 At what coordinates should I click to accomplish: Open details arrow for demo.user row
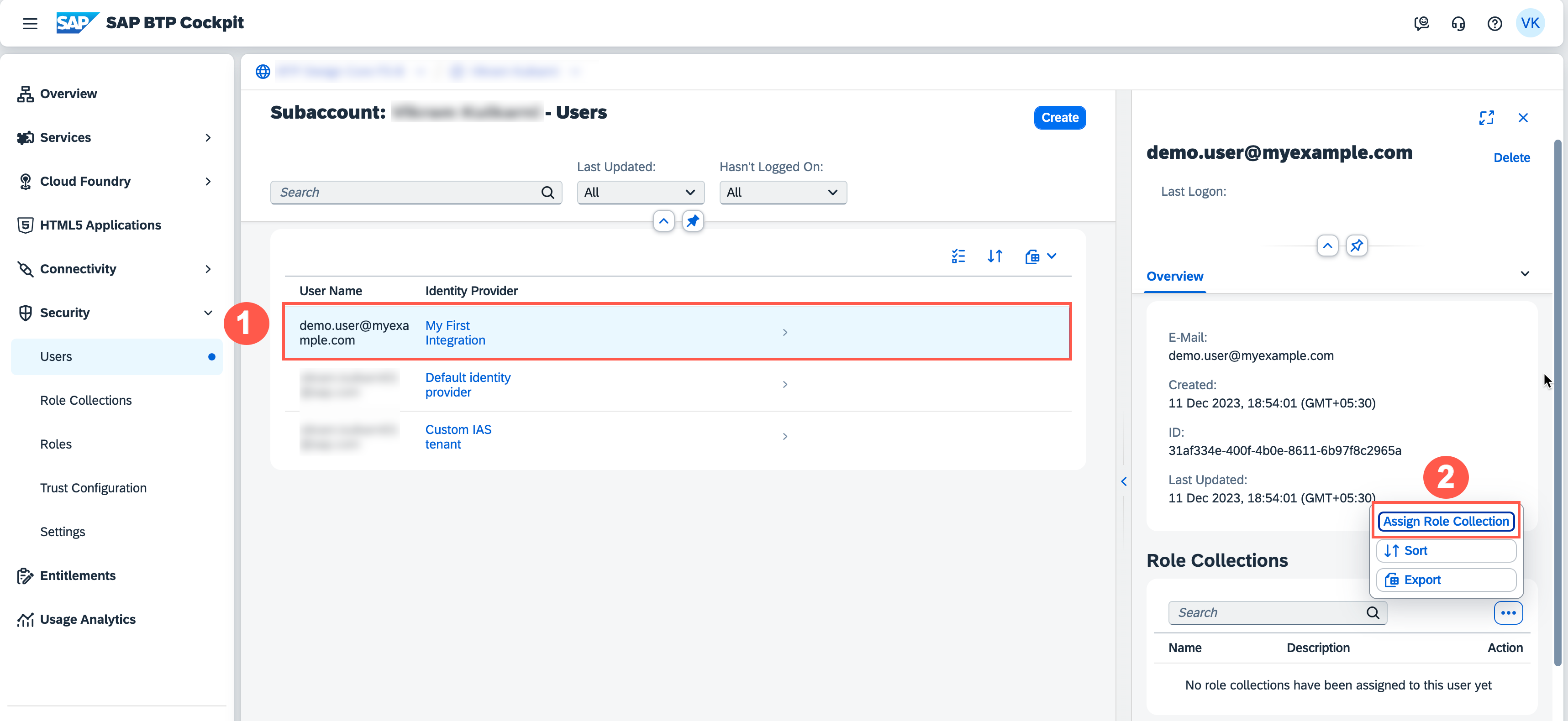(x=784, y=332)
